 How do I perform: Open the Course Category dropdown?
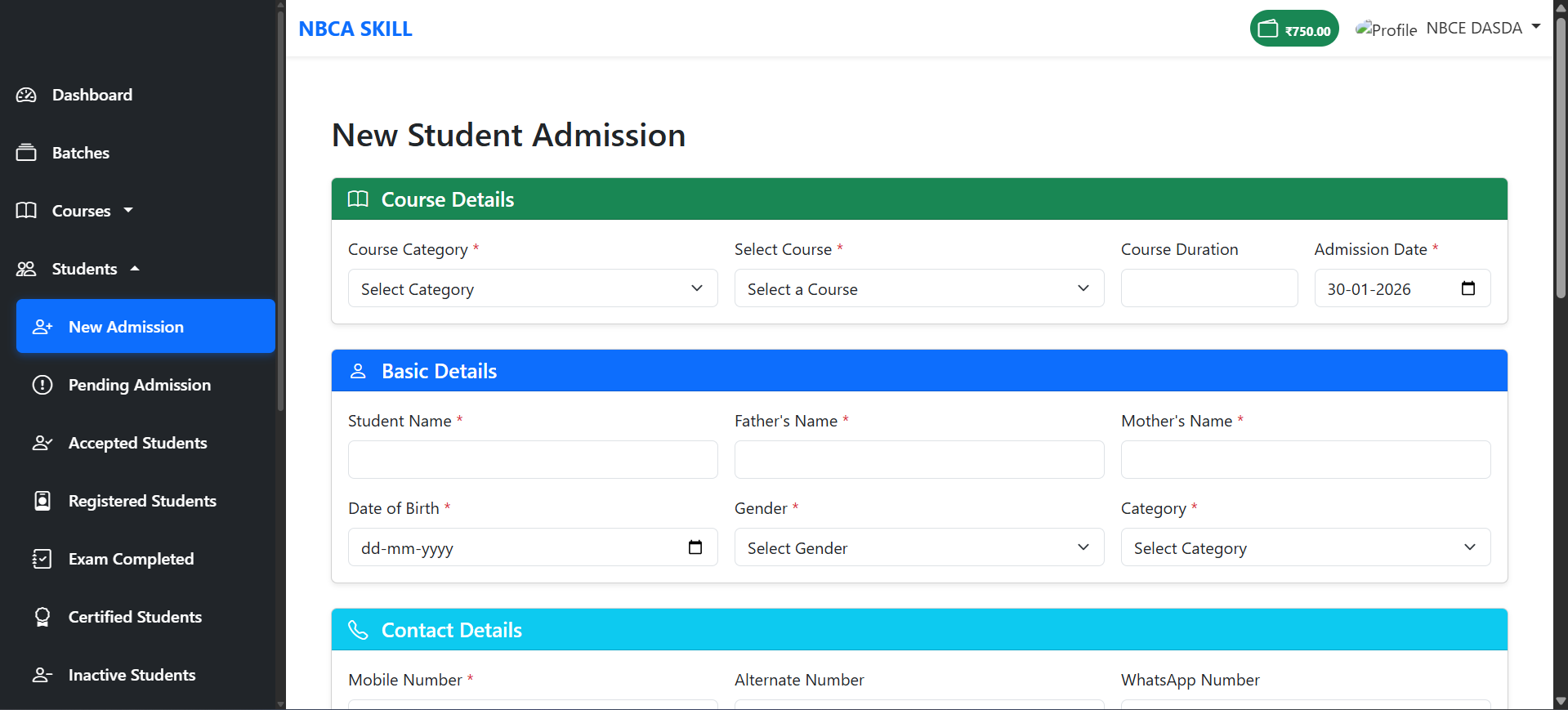tap(533, 288)
